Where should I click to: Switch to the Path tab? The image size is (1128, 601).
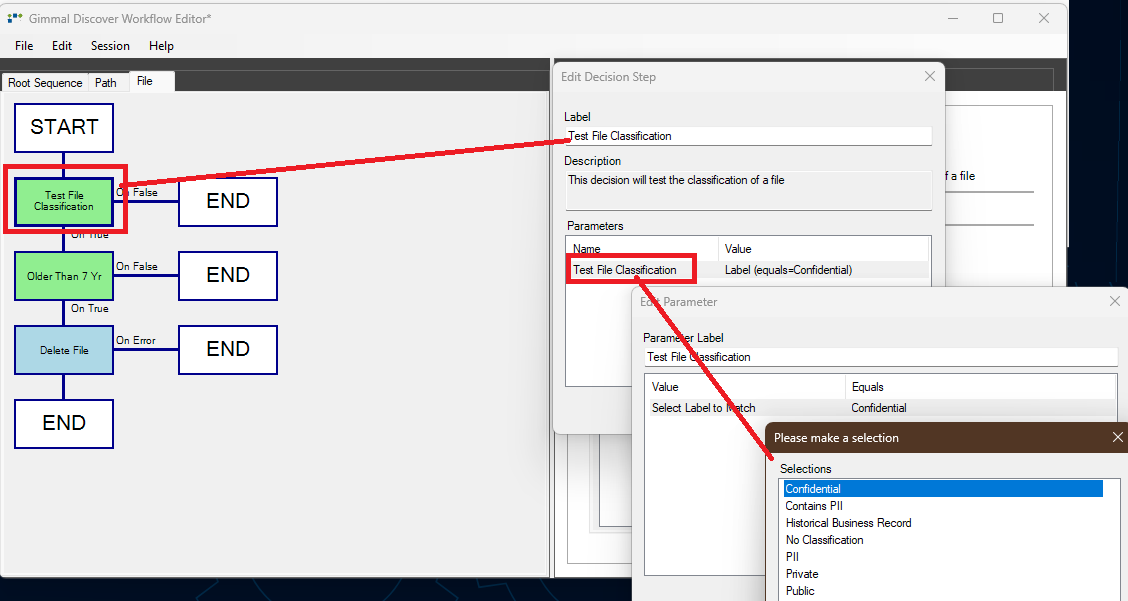click(x=106, y=82)
